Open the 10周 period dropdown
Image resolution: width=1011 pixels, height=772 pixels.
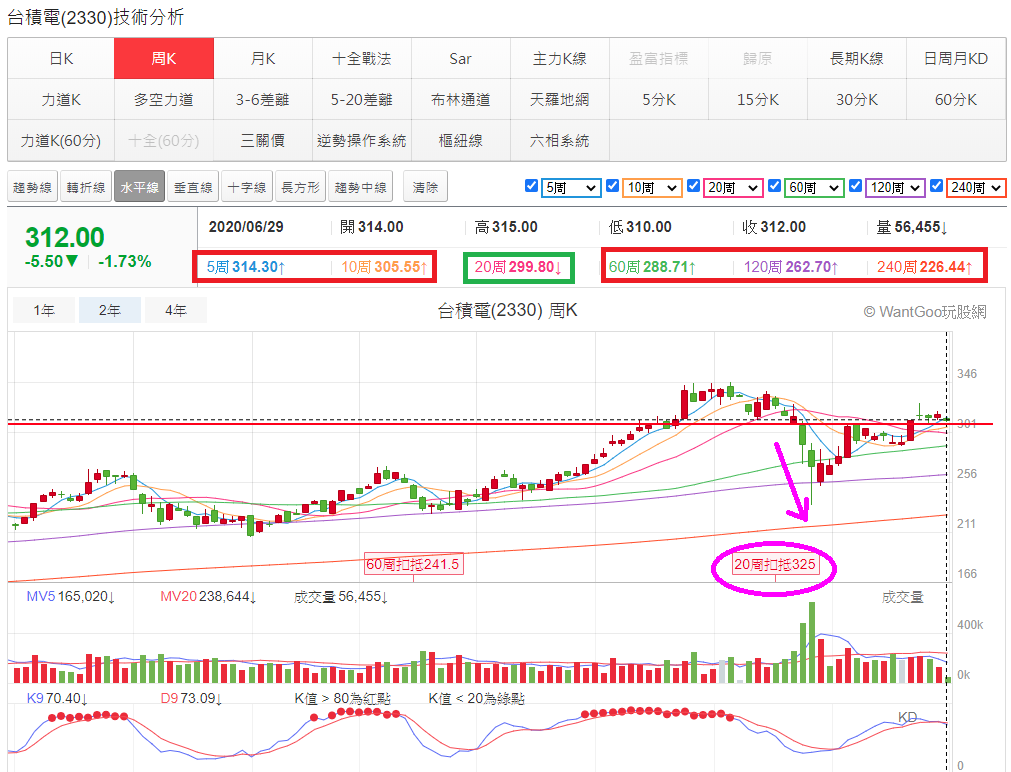point(653,188)
